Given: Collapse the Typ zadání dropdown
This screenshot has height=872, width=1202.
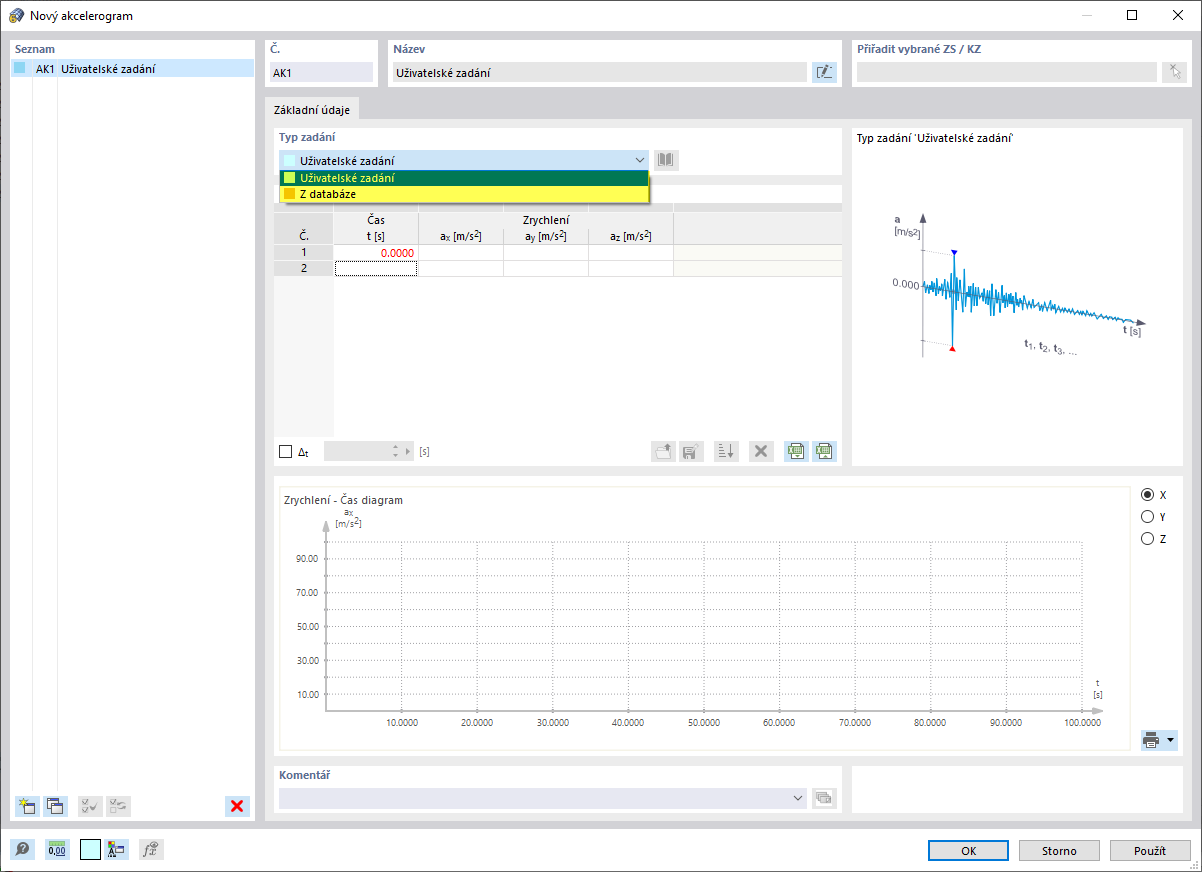Looking at the screenshot, I should [x=640, y=160].
